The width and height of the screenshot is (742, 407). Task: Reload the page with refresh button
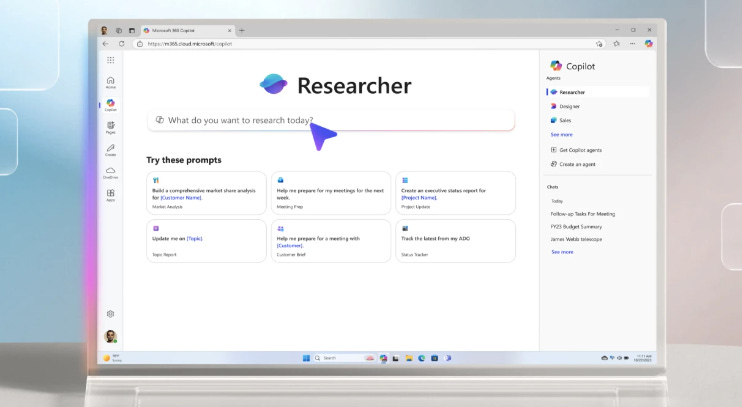pyautogui.click(x=122, y=44)
